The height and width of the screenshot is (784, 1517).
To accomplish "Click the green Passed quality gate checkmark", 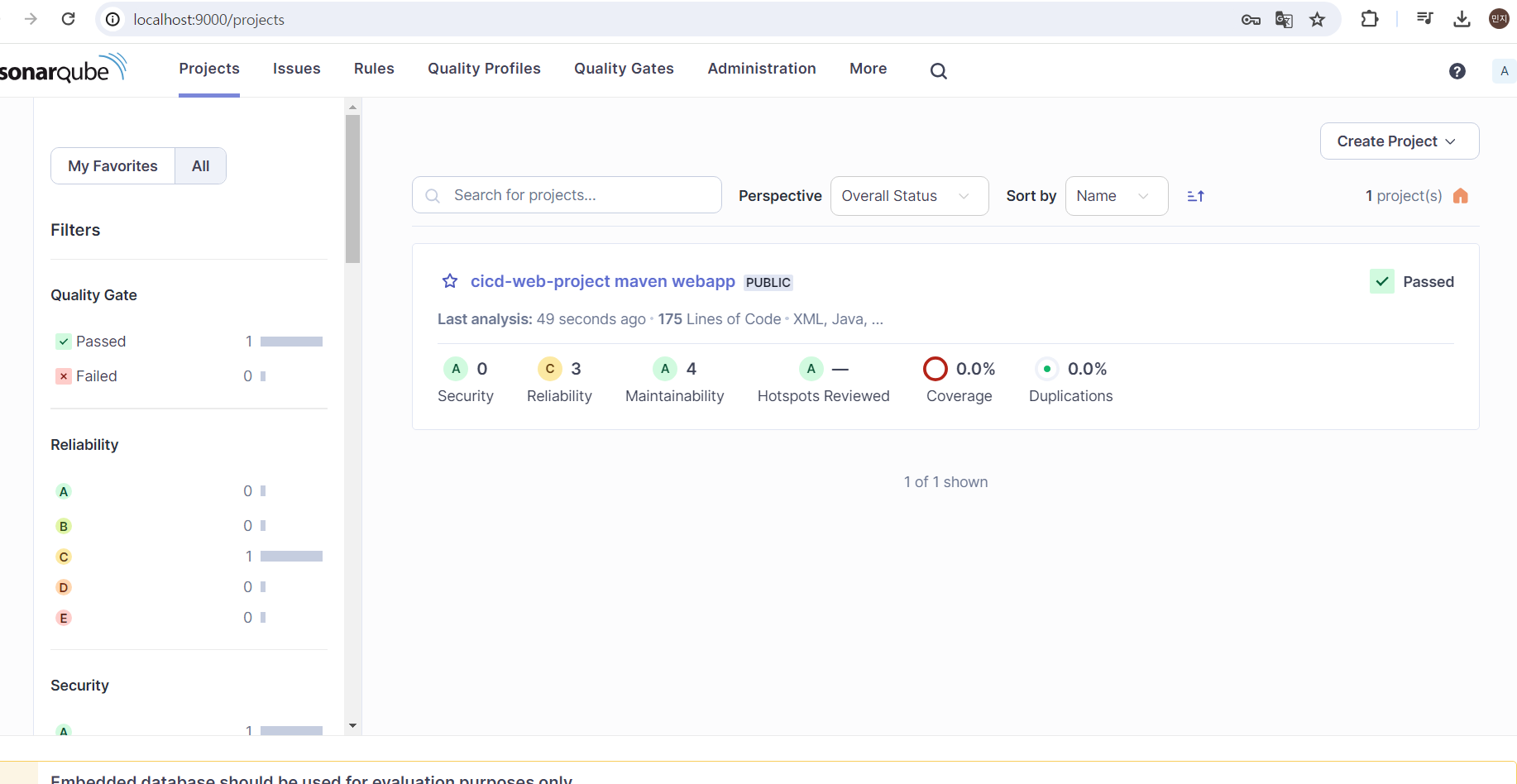I will [1382, 281].
